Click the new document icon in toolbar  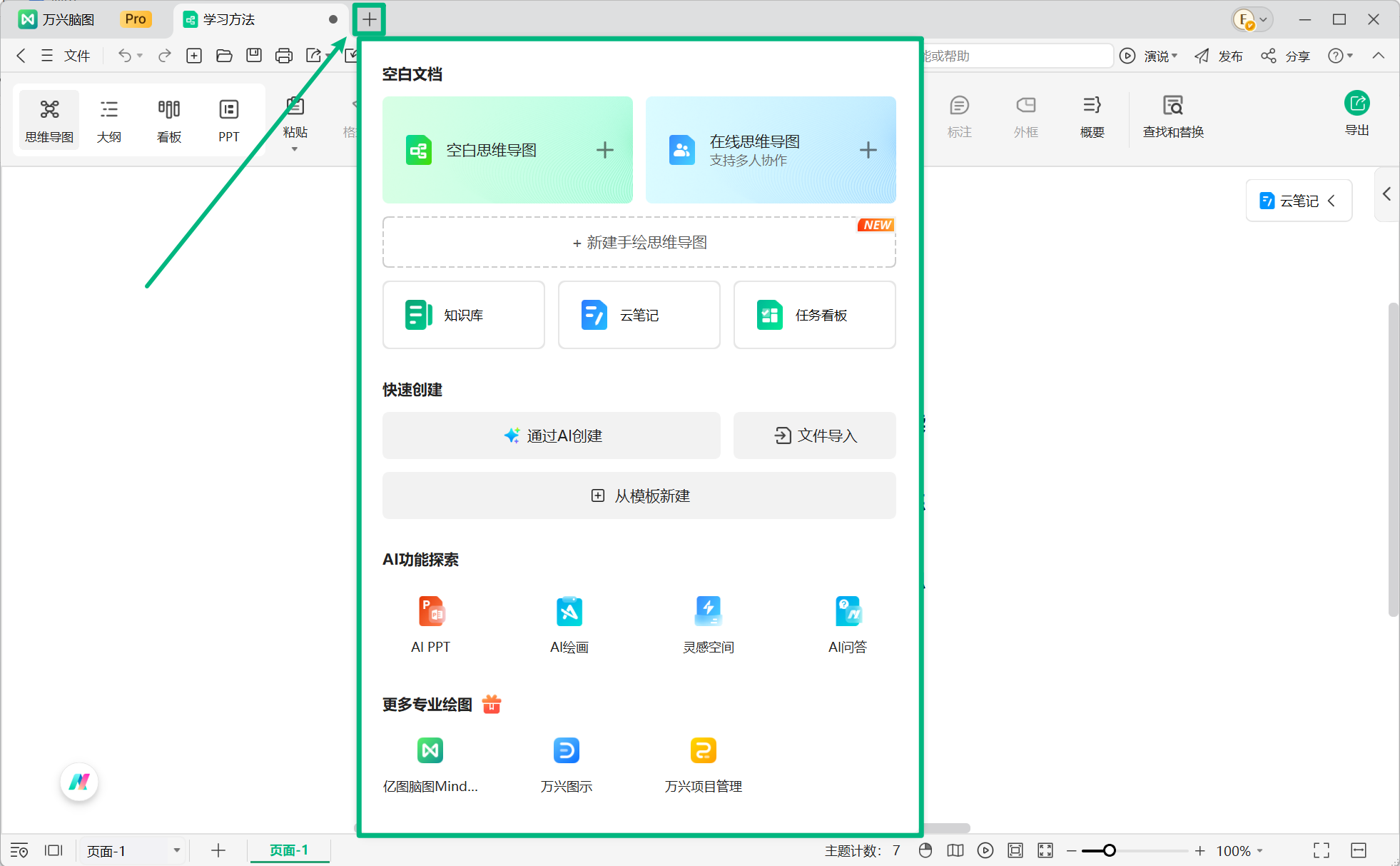[x=194, y=56]
